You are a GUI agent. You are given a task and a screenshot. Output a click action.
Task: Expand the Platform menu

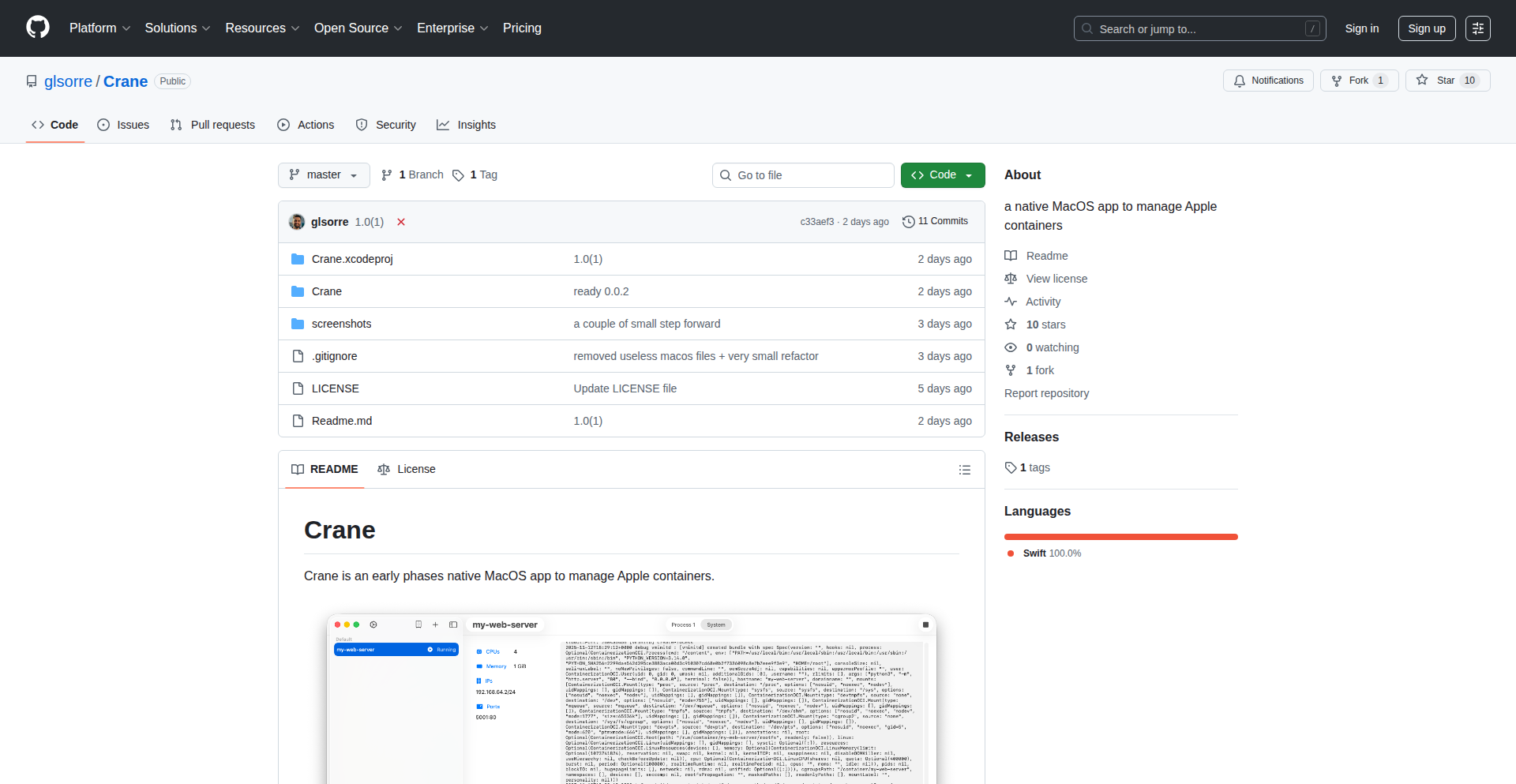click(99, 28)
